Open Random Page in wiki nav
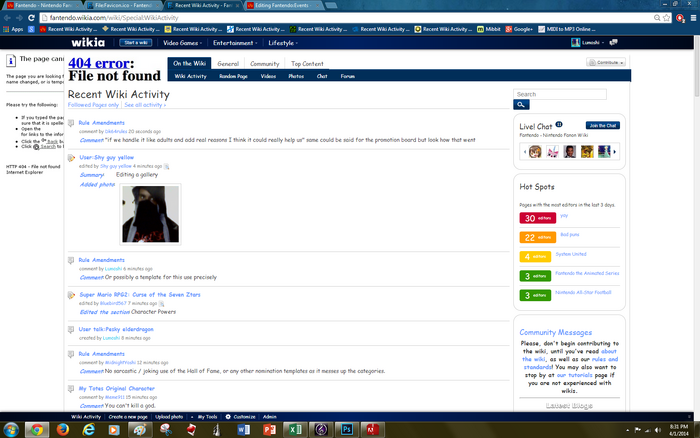The image size is (700, 438). pyautogui.click(x=233, y=76)
